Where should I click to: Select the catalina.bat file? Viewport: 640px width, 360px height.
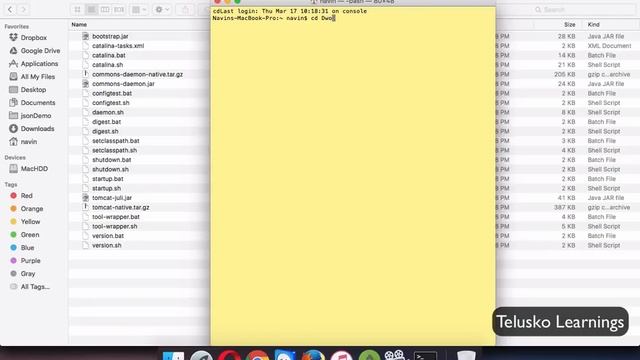click(x=109, y=55)
